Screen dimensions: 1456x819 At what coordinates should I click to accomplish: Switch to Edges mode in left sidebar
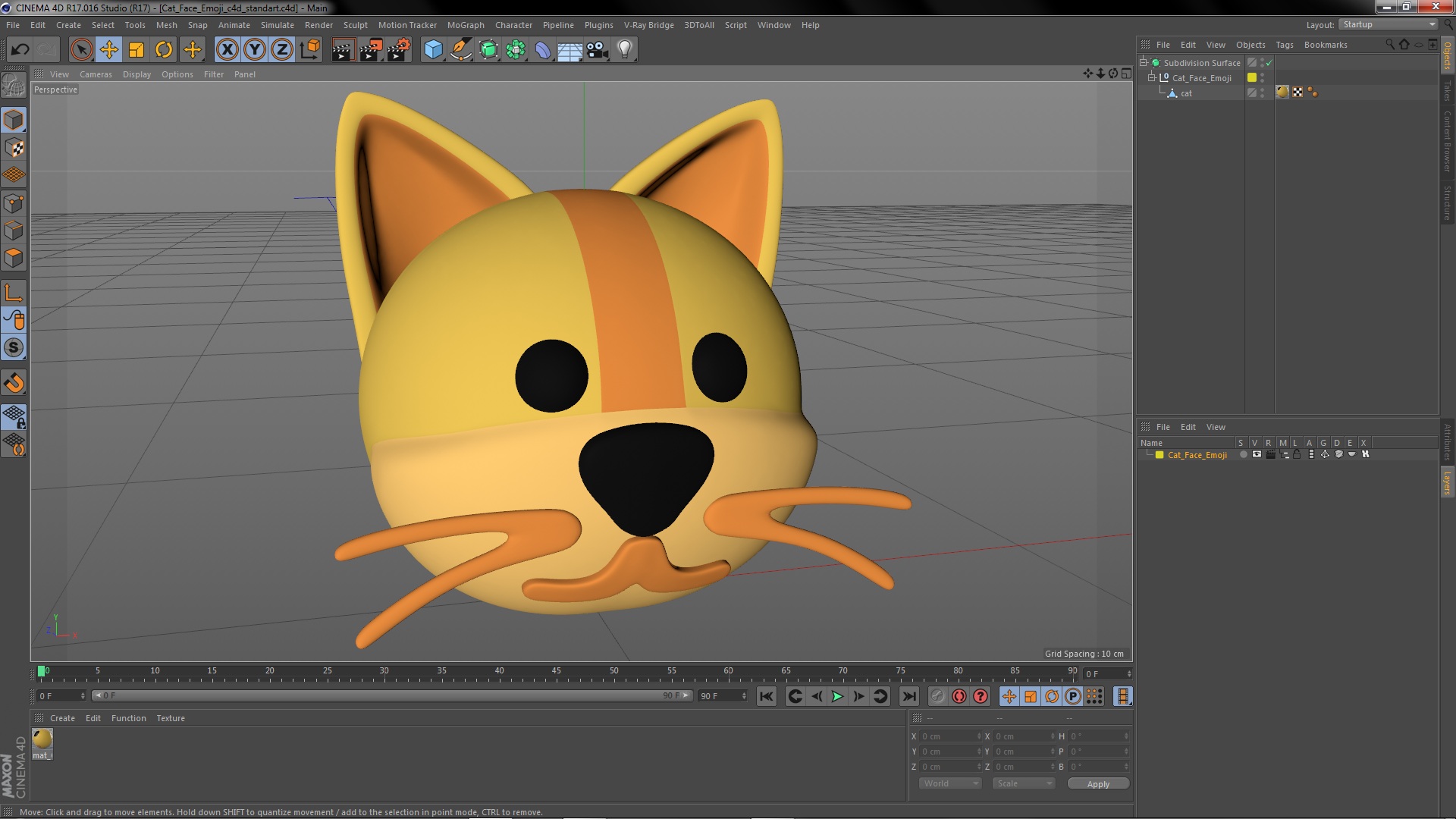tap(14, 231)
